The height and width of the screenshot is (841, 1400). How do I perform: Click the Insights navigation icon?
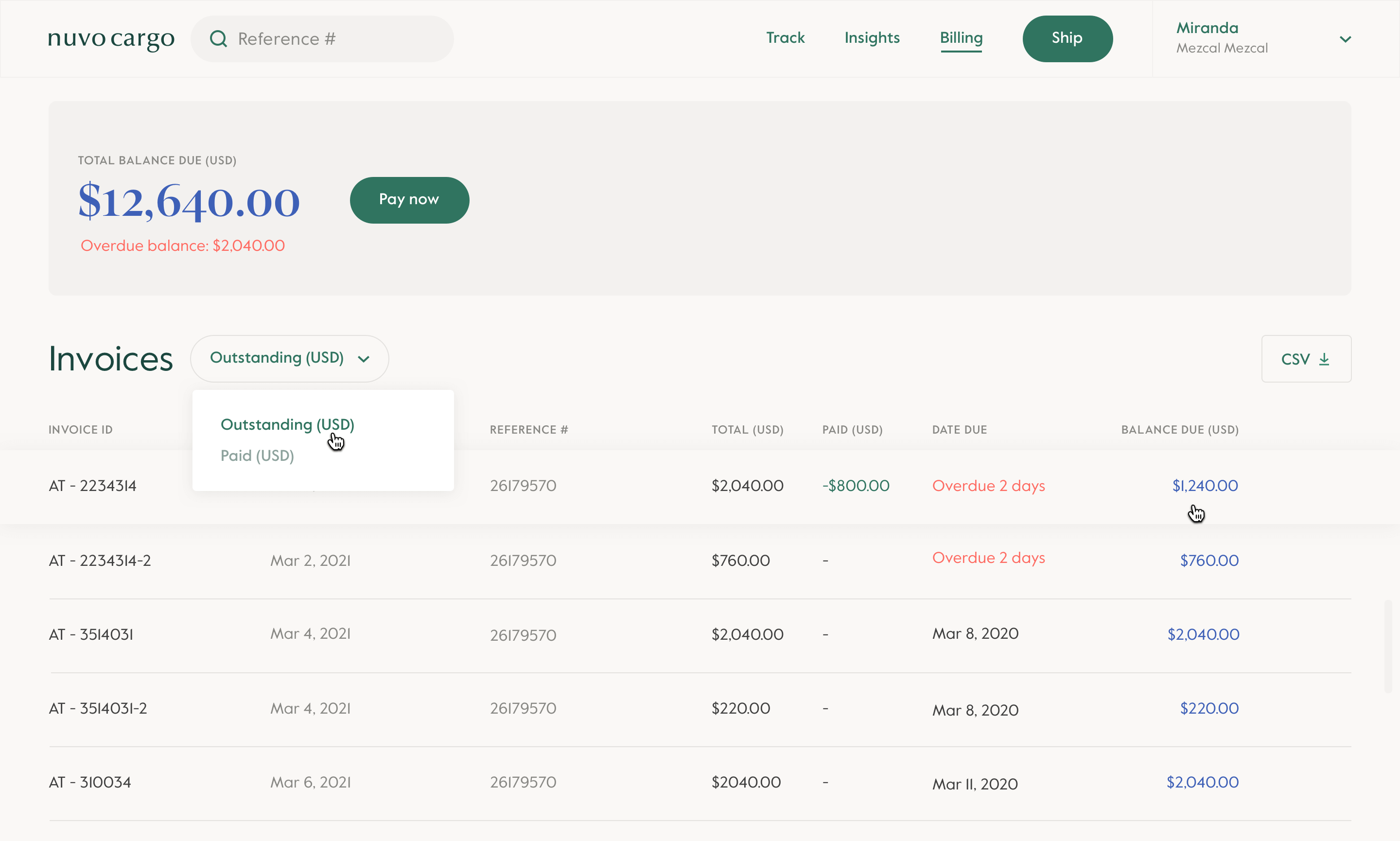point(872,39)
